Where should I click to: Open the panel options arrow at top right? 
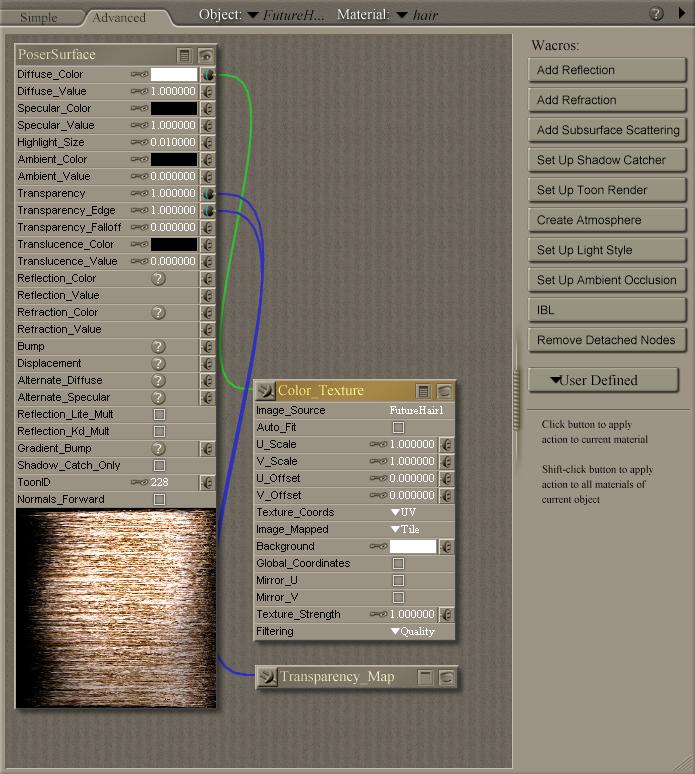click(x=682, y=13)
